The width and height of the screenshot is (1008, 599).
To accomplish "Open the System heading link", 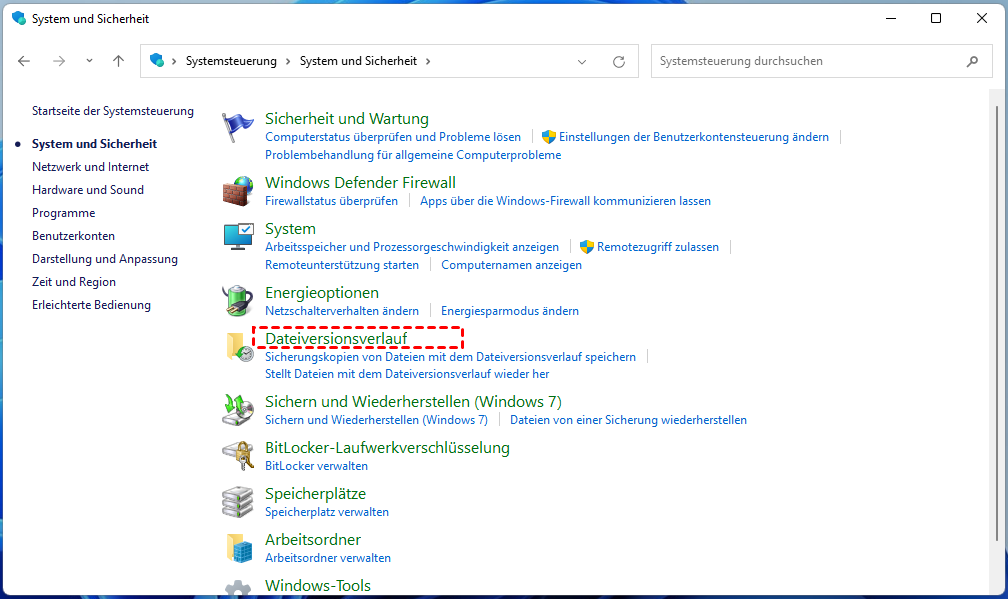I will tap(290, 229).
